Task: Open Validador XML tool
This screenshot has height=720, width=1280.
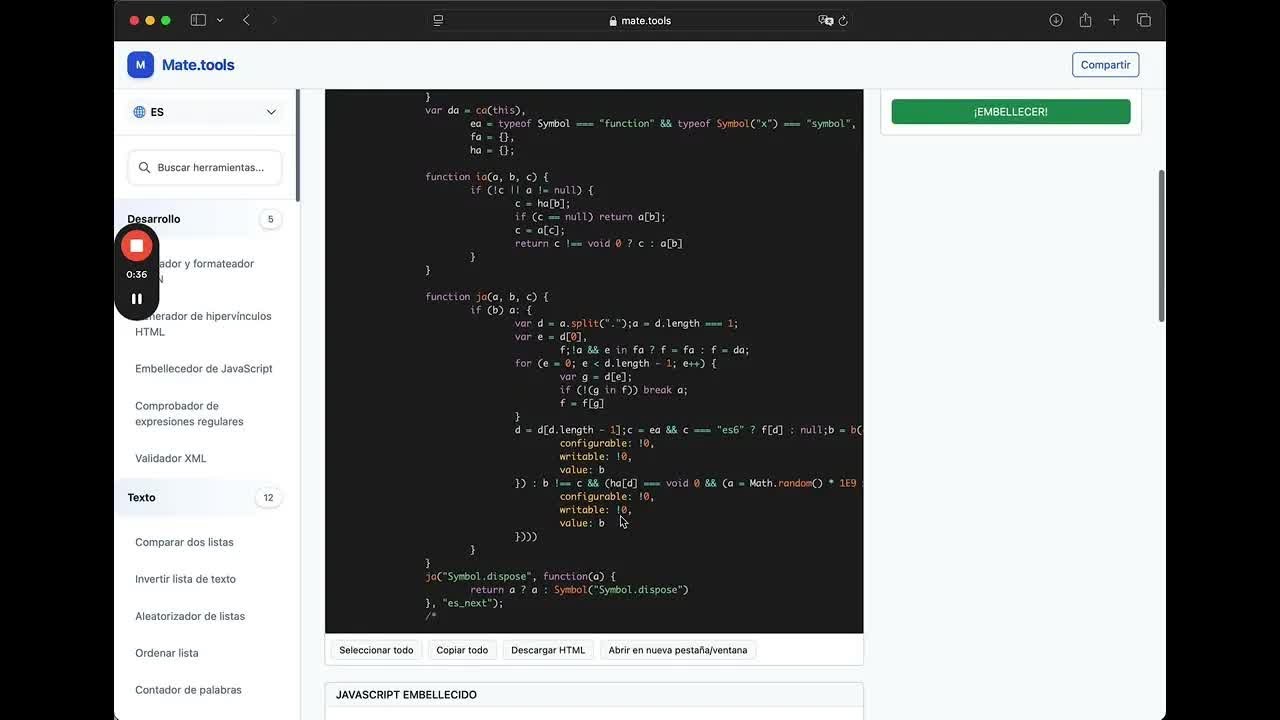Action: point(171,458)
